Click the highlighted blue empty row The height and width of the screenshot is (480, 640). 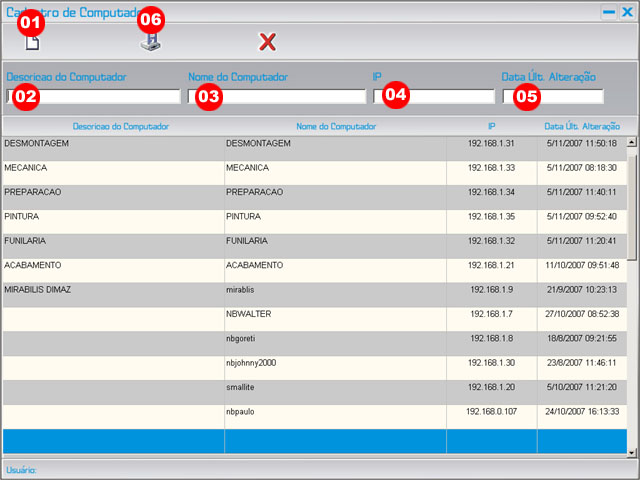click(300, 441)
